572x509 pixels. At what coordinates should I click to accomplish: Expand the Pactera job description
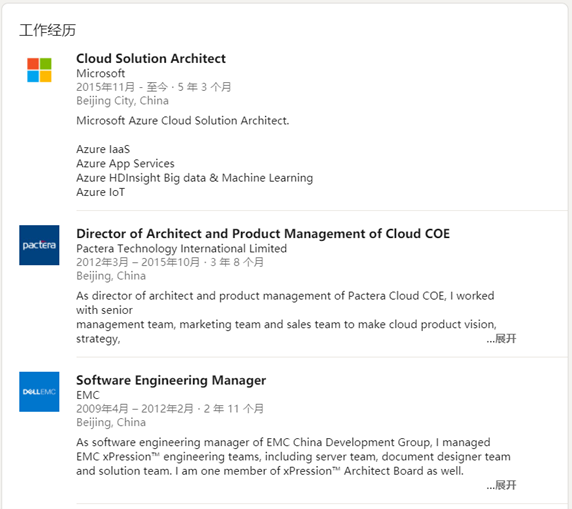[x=502, y=339]
